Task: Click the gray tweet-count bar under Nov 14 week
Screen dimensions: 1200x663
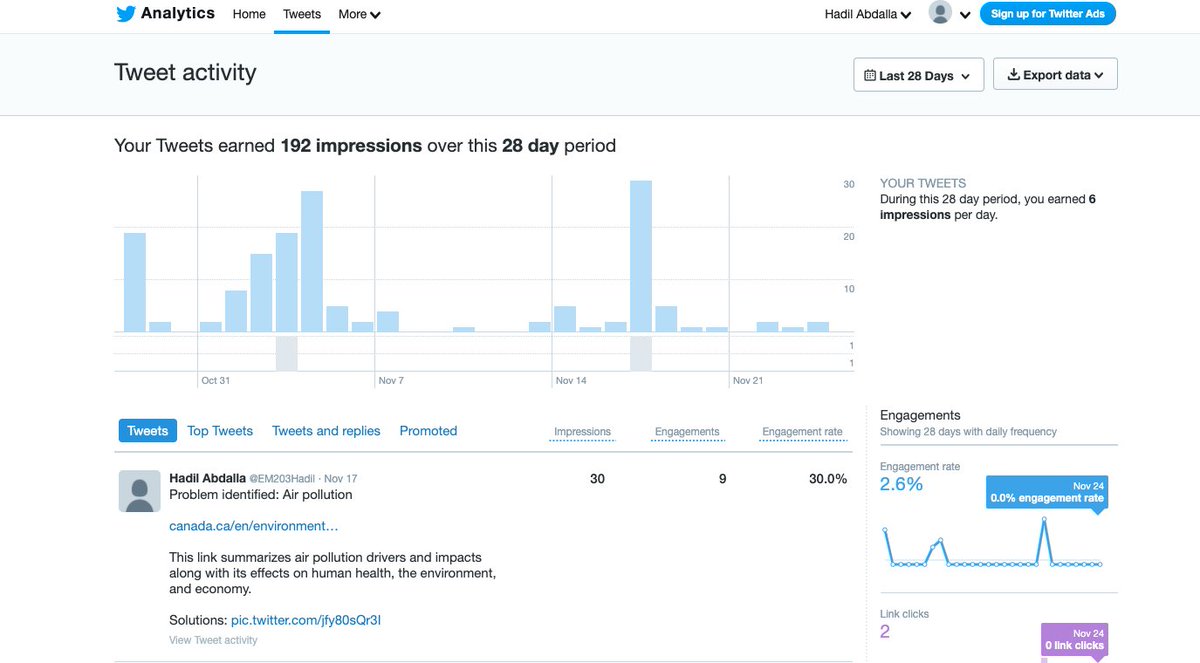Action: [641, 354]
